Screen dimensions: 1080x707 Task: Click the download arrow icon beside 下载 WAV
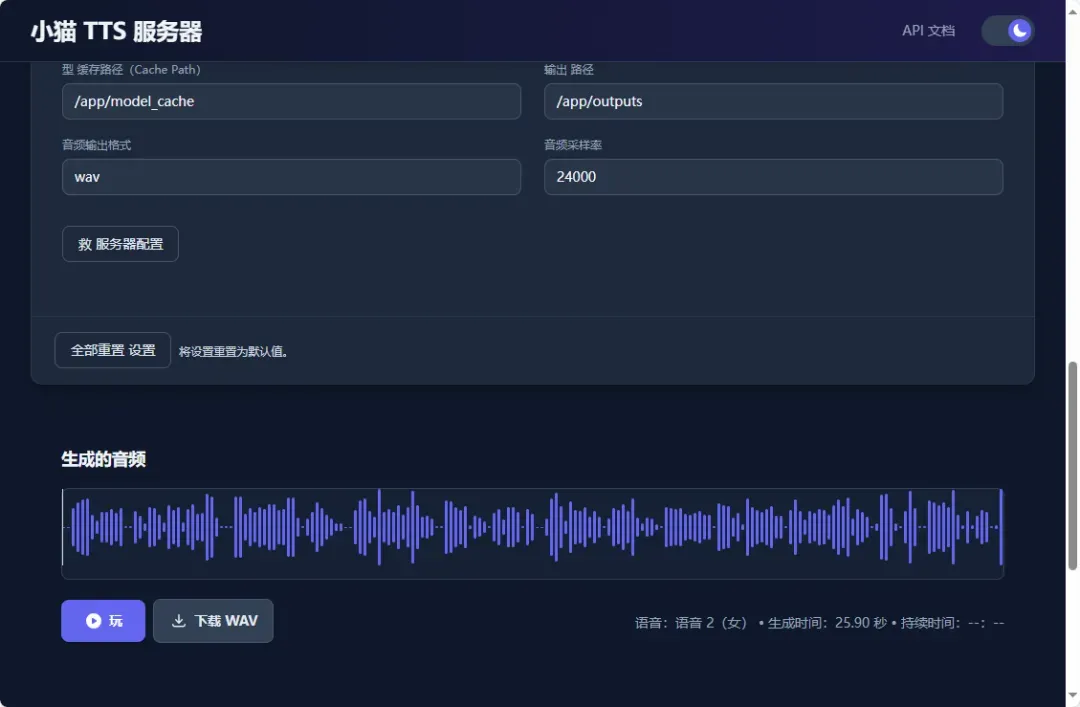(x=179, y=621)
